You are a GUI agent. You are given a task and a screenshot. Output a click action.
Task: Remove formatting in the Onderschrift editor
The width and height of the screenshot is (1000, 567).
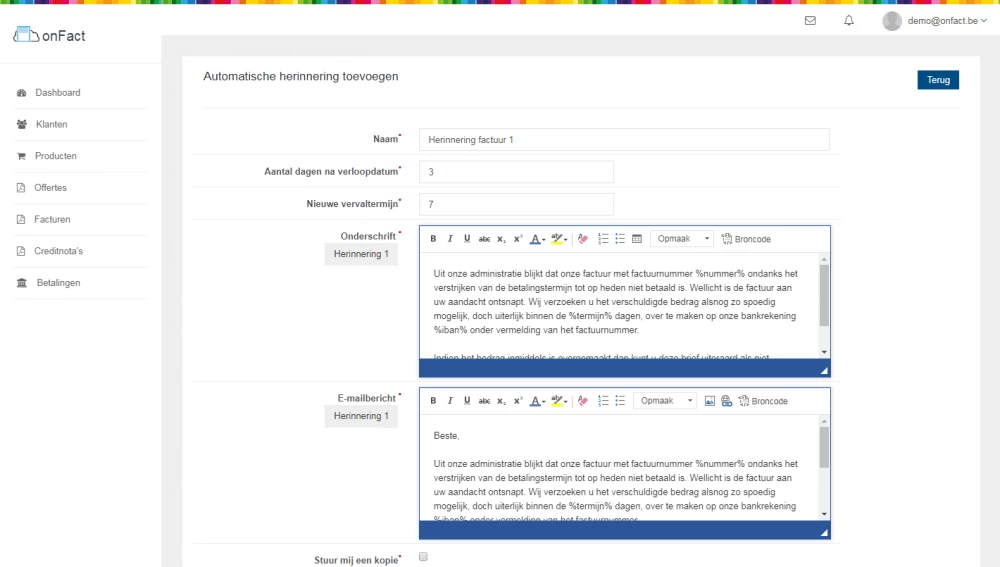click(x=583, y=239)
